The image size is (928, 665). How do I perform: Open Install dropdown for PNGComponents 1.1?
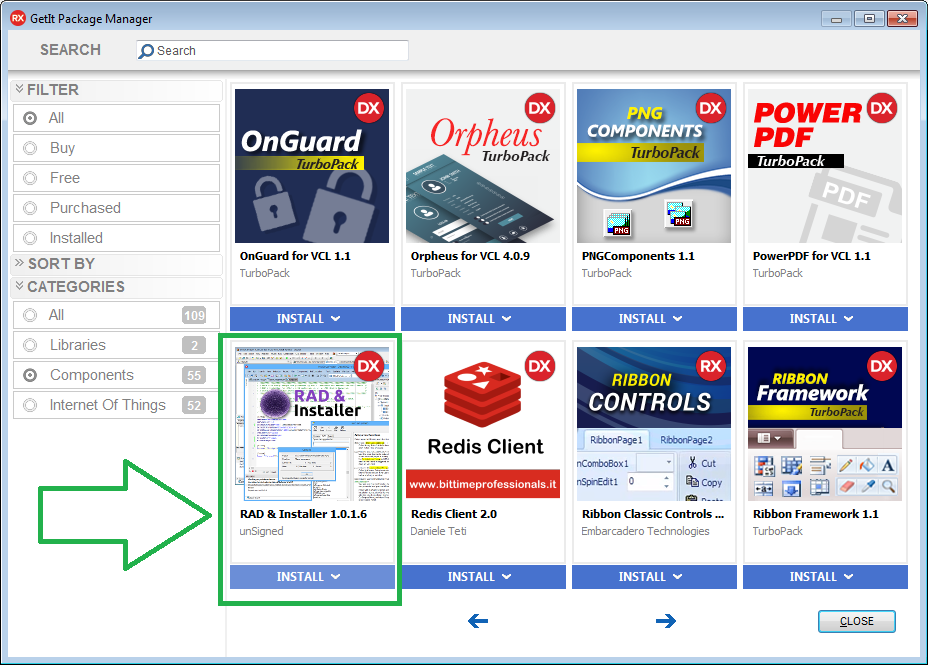click(654, 319)
